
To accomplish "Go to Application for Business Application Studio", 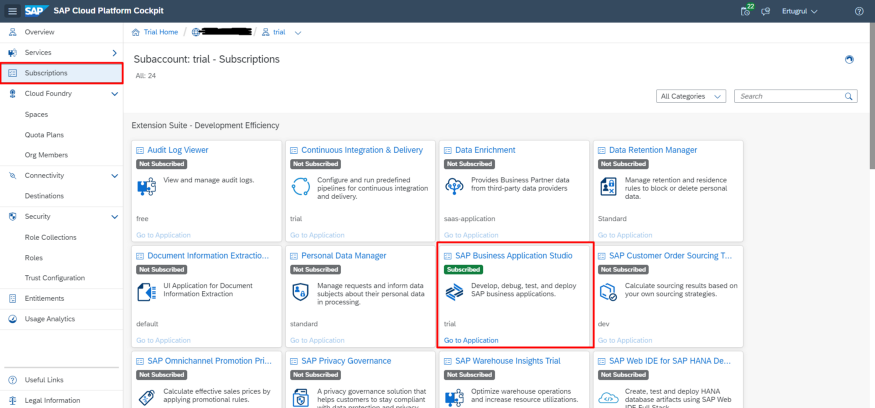I will (x=471, y=340).
